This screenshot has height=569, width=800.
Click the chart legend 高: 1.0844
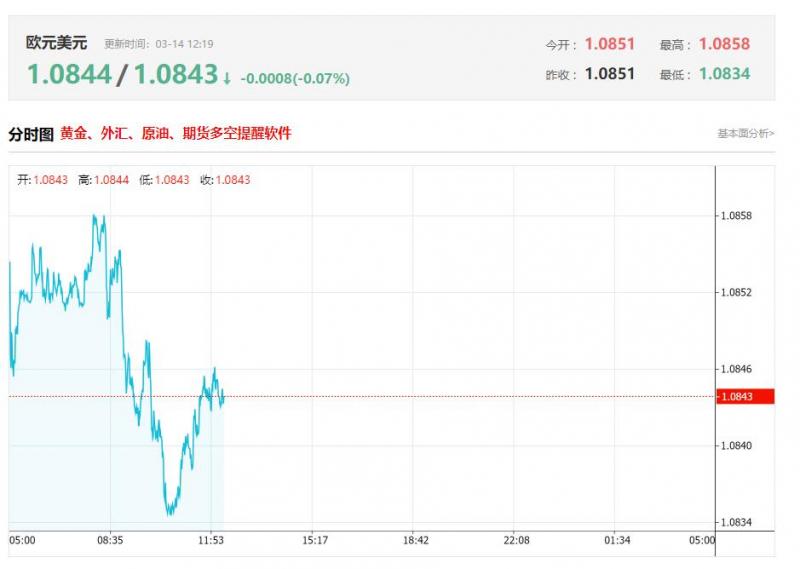point(103,180)
